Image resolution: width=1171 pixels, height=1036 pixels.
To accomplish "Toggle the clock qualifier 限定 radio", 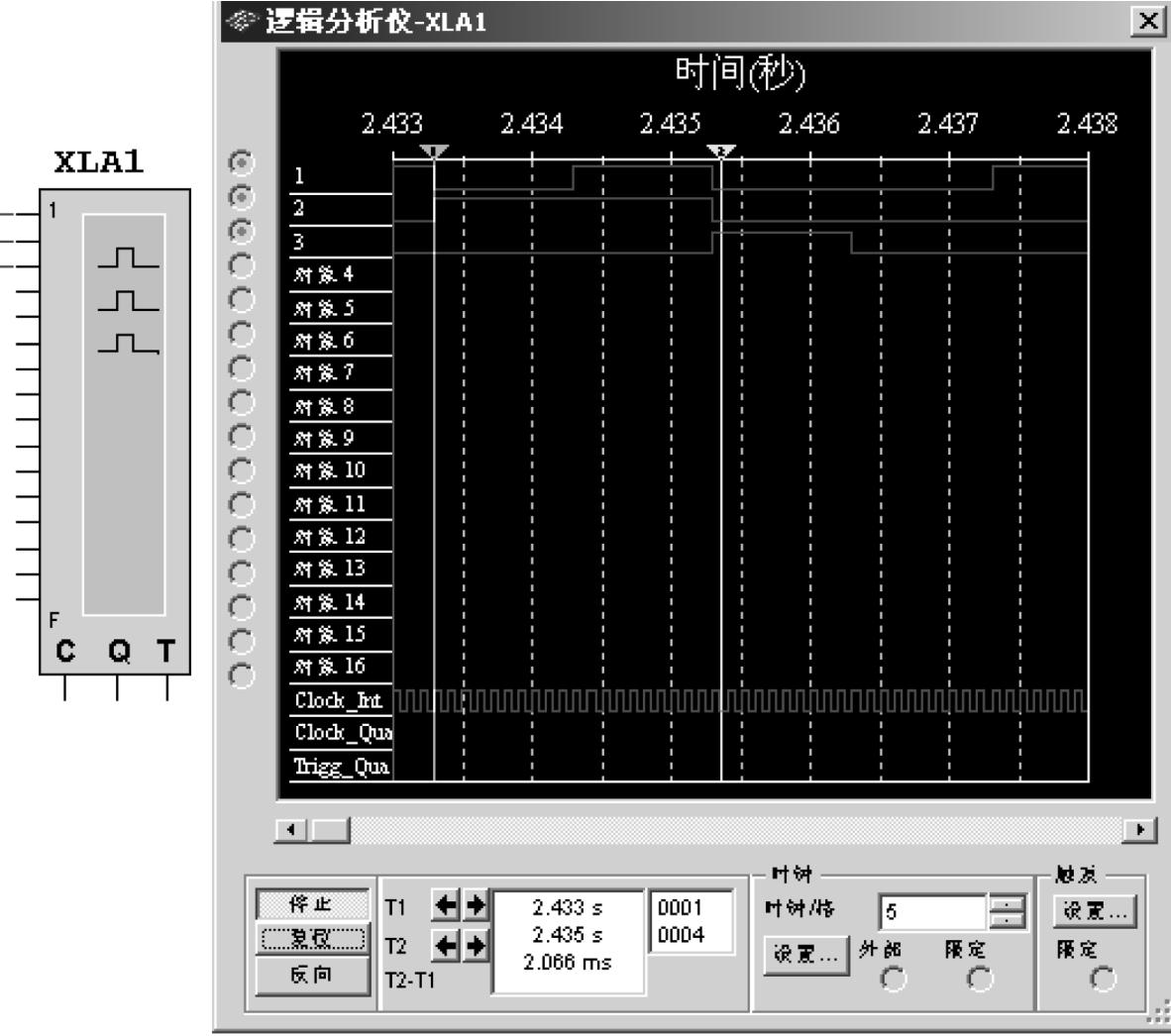I will (980, 979).
